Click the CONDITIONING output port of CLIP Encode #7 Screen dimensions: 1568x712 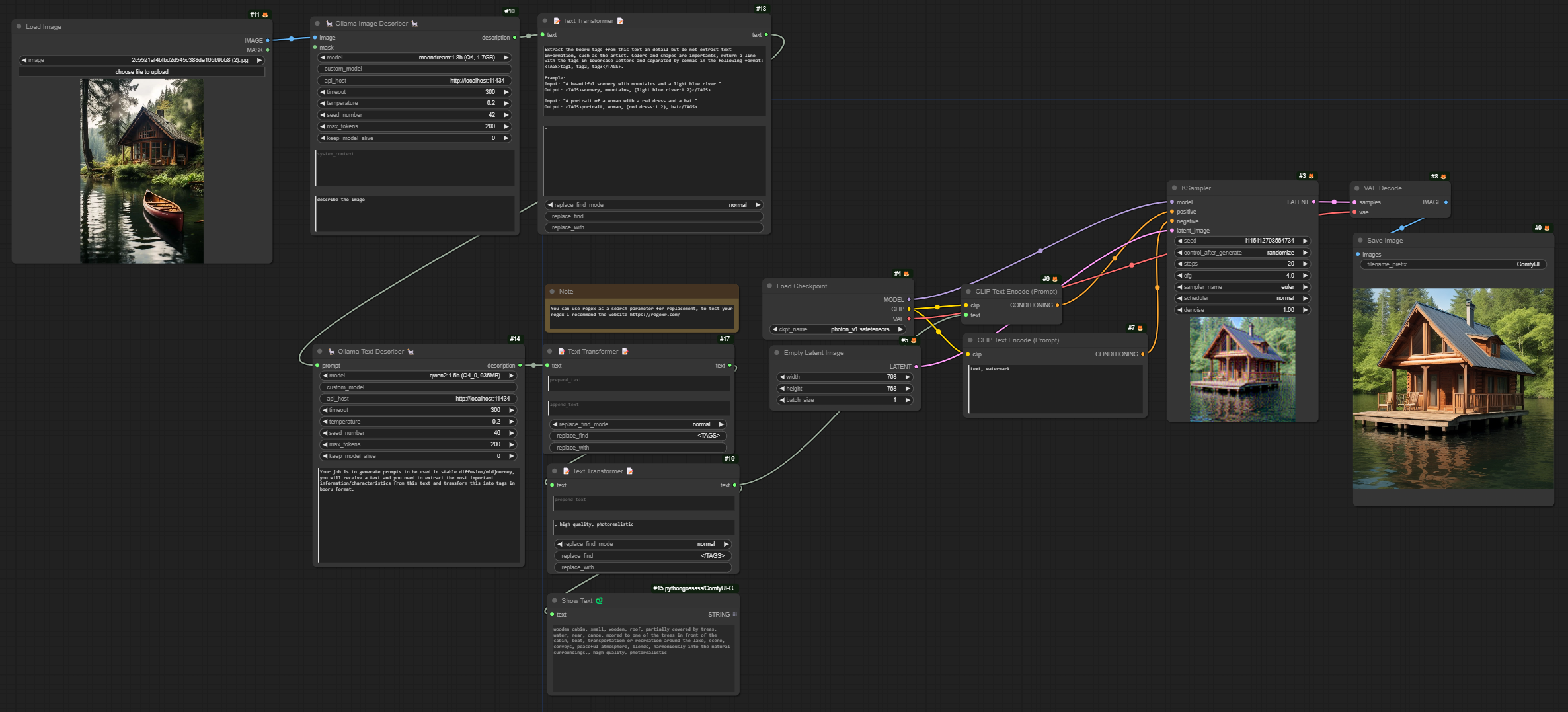point(1142,354)
